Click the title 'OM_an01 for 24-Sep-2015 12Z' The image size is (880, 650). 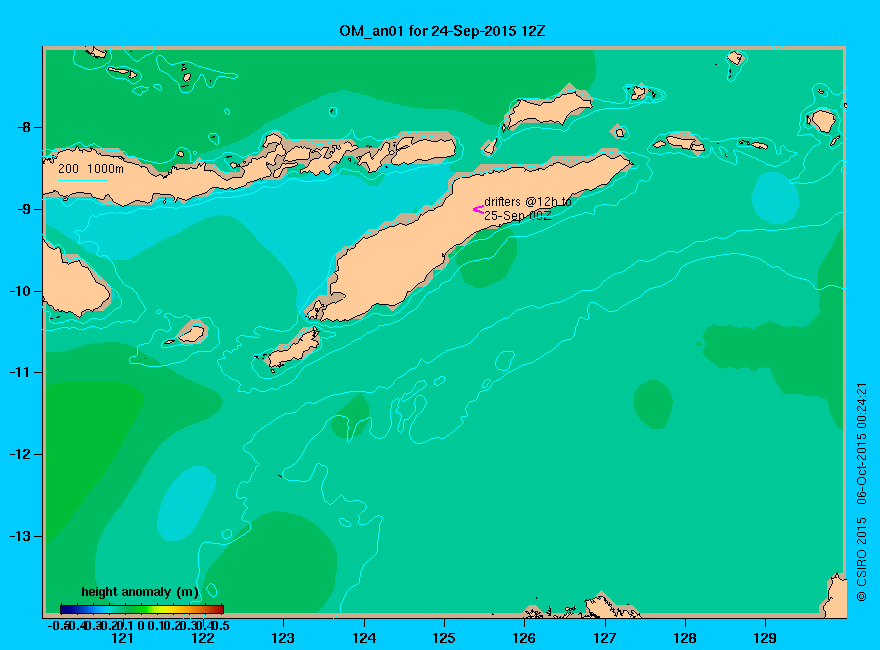(x=442, y=31)
